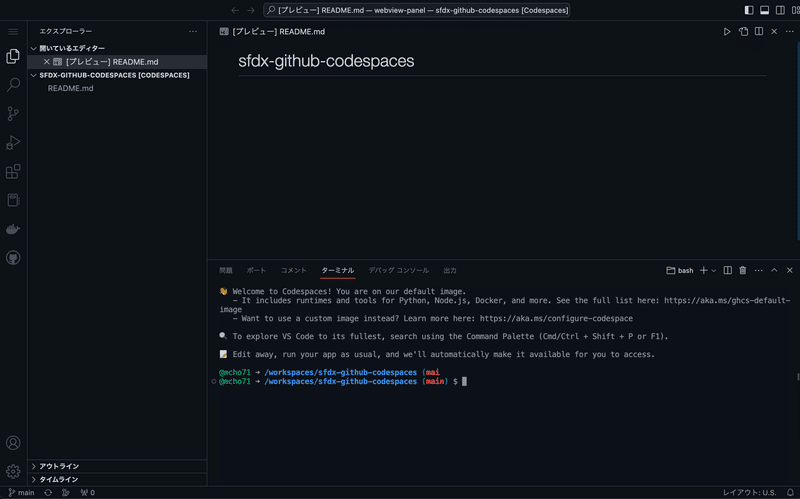The image size is (800, 499).
Task: Expand the アウトライン section
Action: click(117, 466)
